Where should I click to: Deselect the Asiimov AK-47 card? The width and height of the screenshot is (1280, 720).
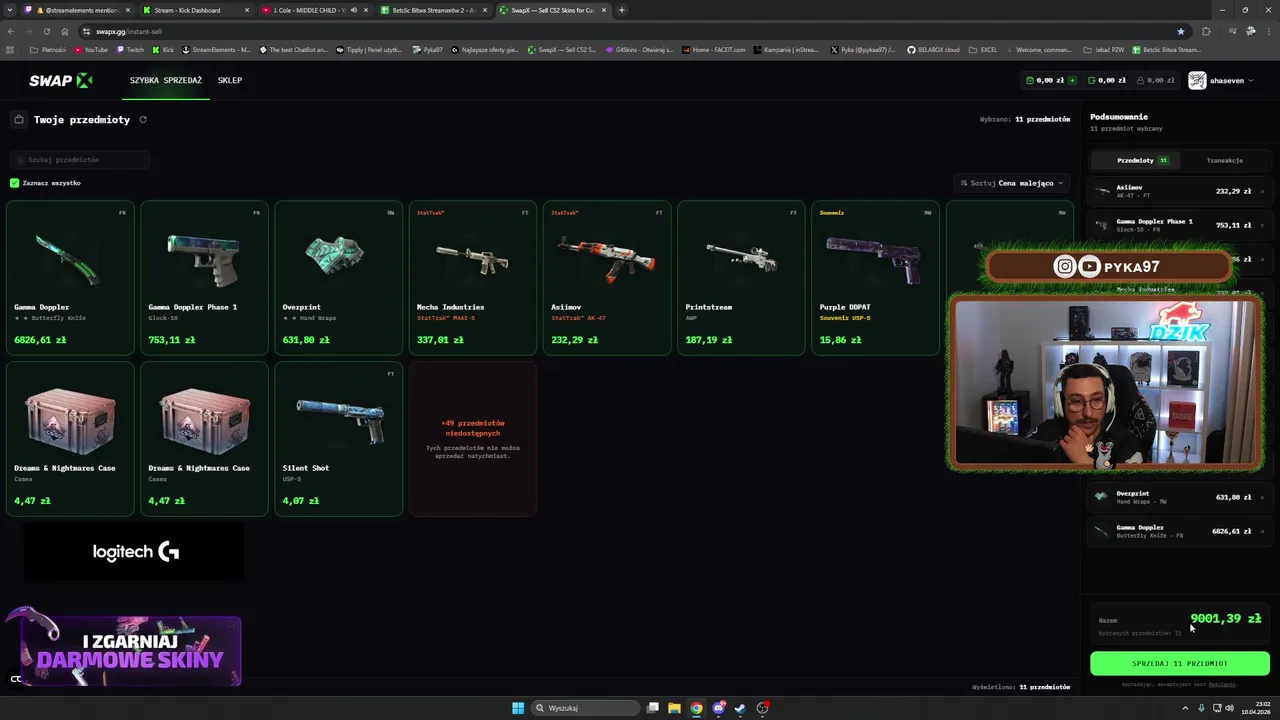(606, 278)
